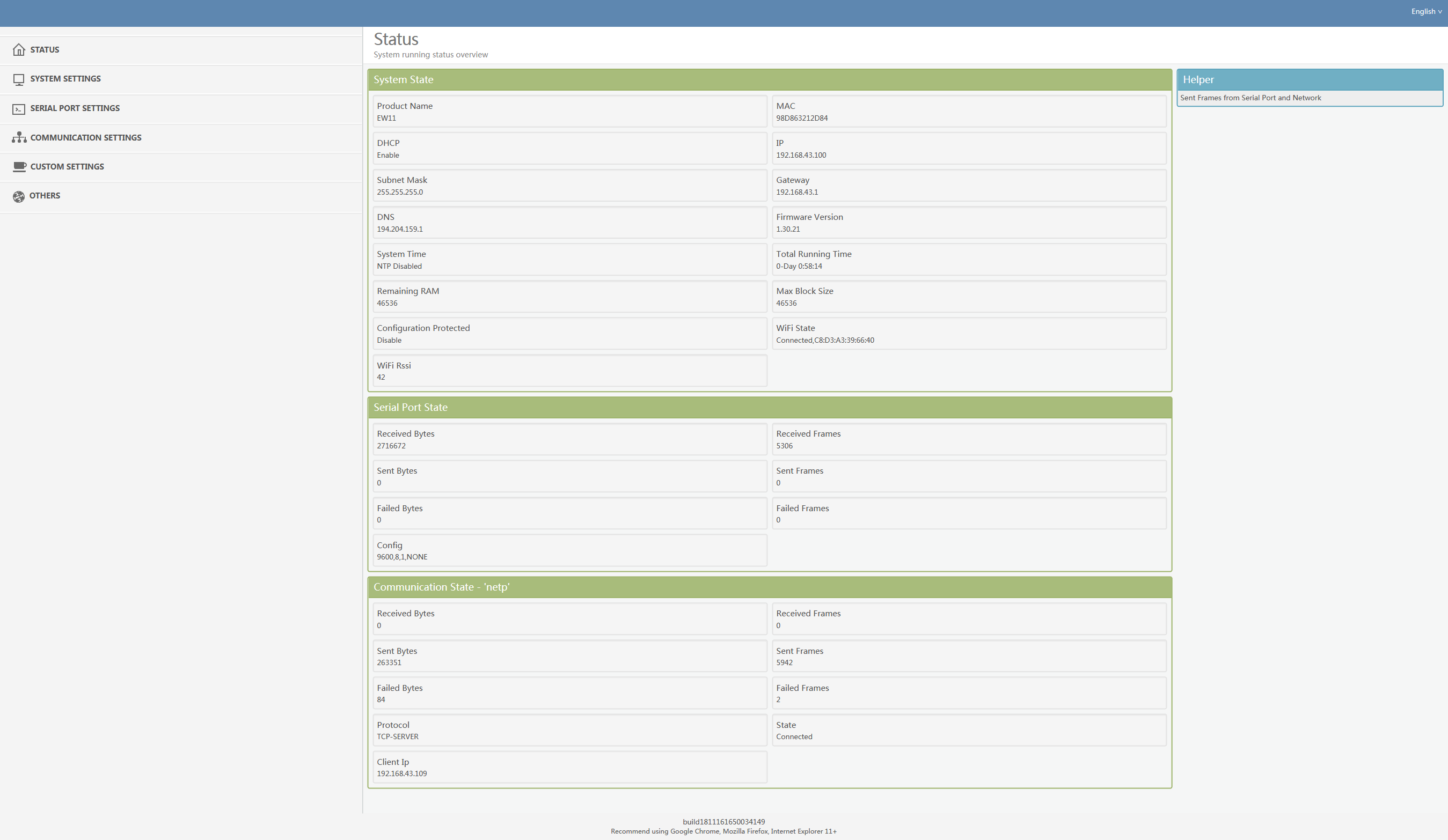Image resolution: width=1448 pixels, height=840 pixels.
Task: Click Helper text about Sent Frames
Action: 1250,98
